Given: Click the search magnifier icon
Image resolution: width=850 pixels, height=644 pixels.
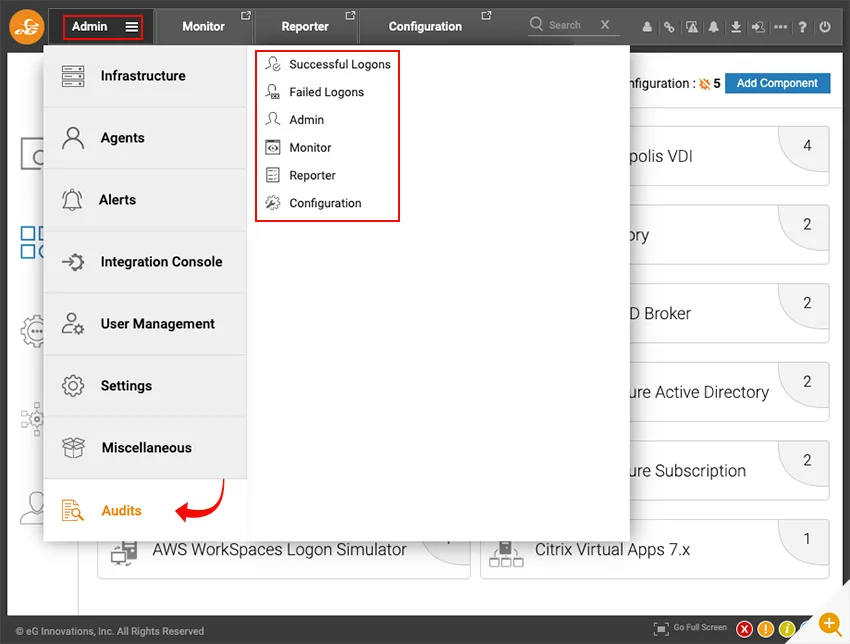Looking at the screenshot, I should coord(536,24).
